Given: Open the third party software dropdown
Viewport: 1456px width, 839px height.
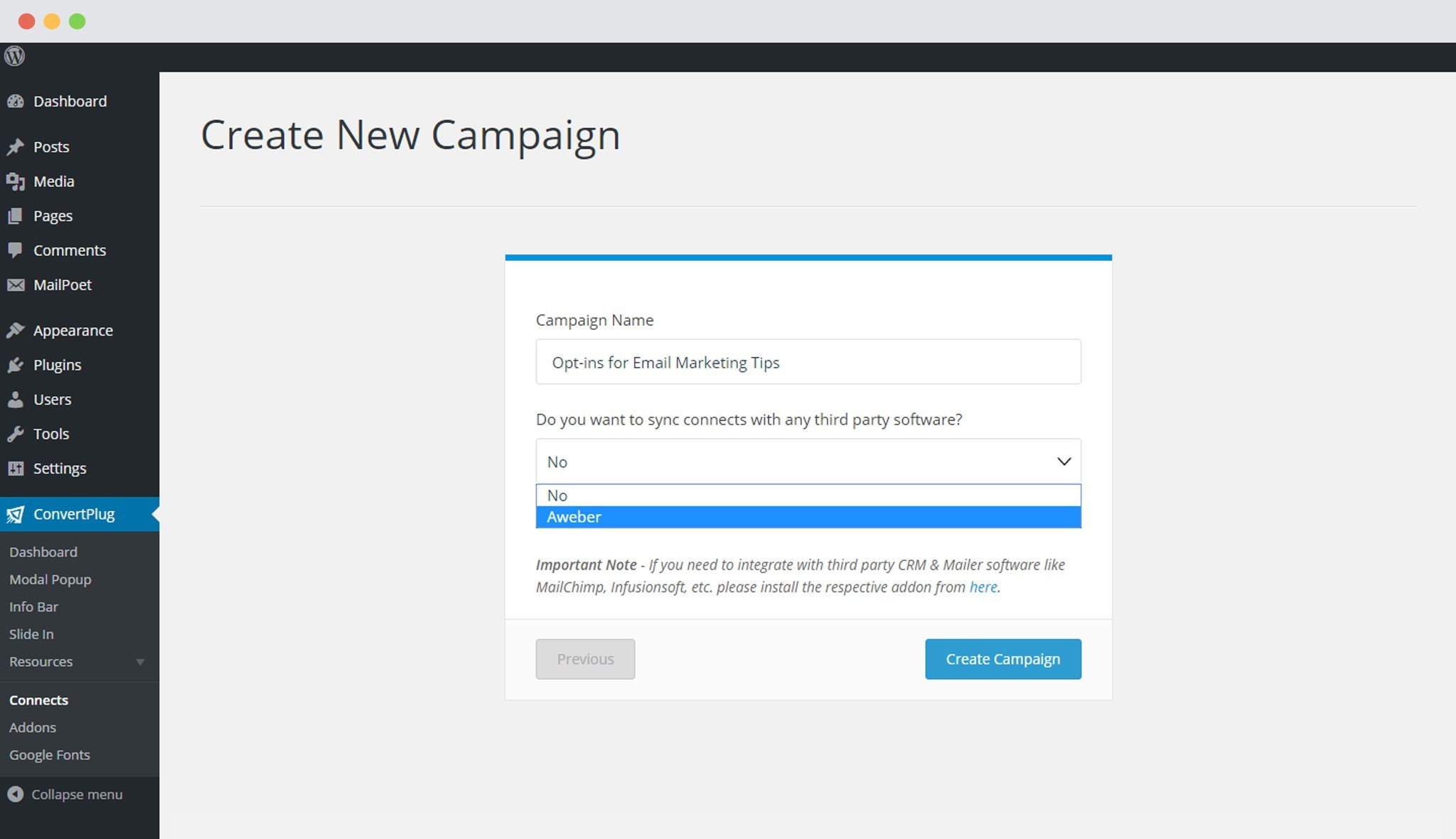Looking at the screenshot, I should point(808,461).
